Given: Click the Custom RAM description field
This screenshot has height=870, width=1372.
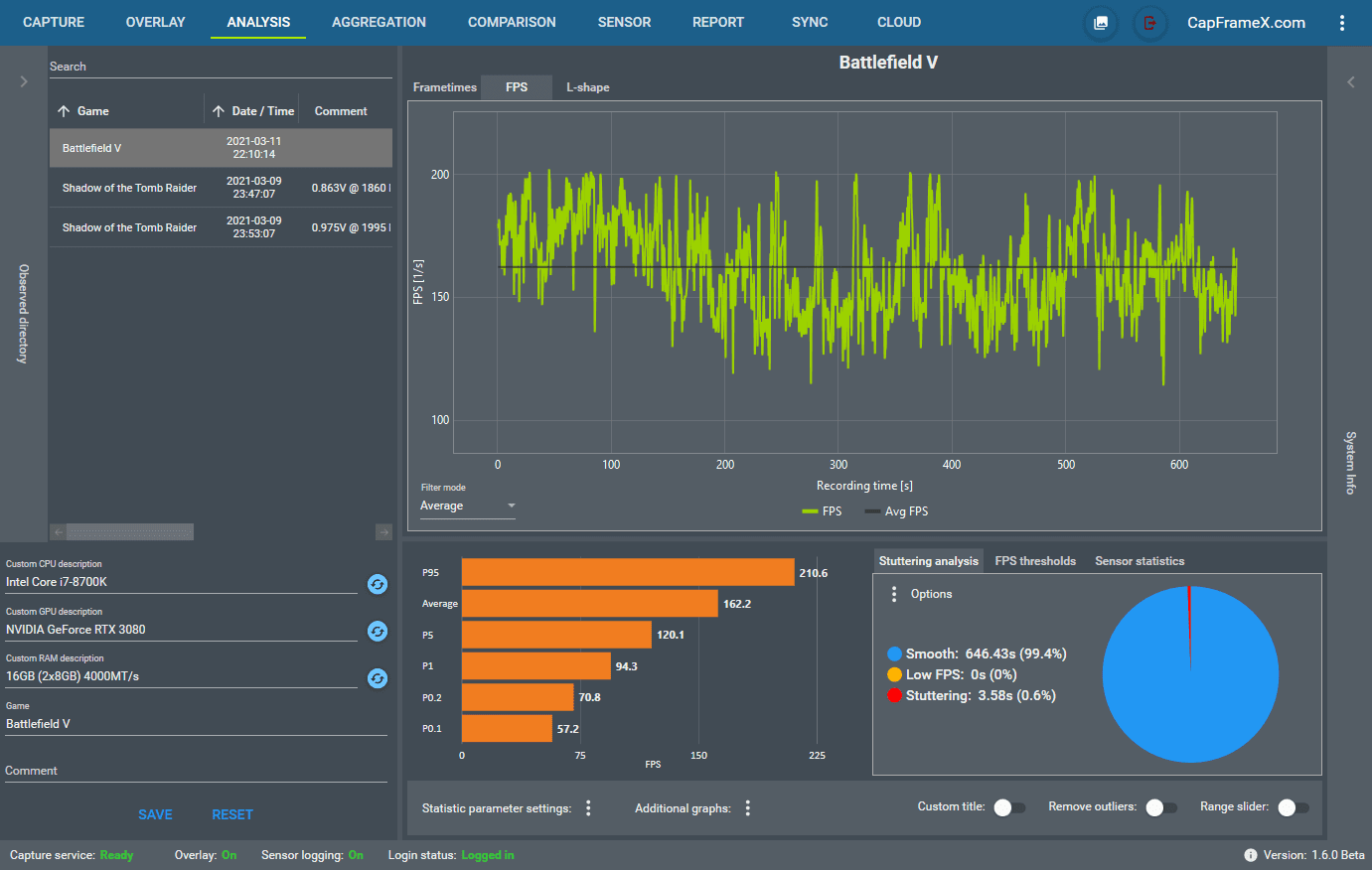Looking at the screenshot, I should (181, 676).
